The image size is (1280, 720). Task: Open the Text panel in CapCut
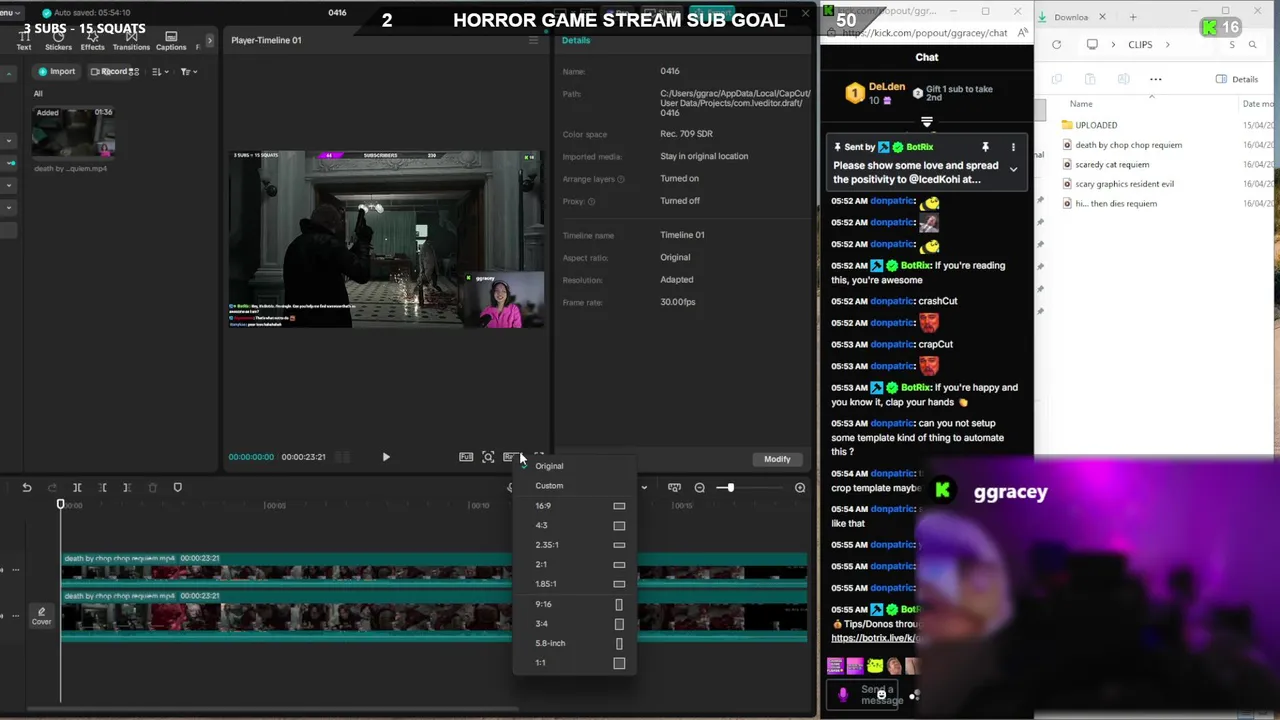(23, 41)
